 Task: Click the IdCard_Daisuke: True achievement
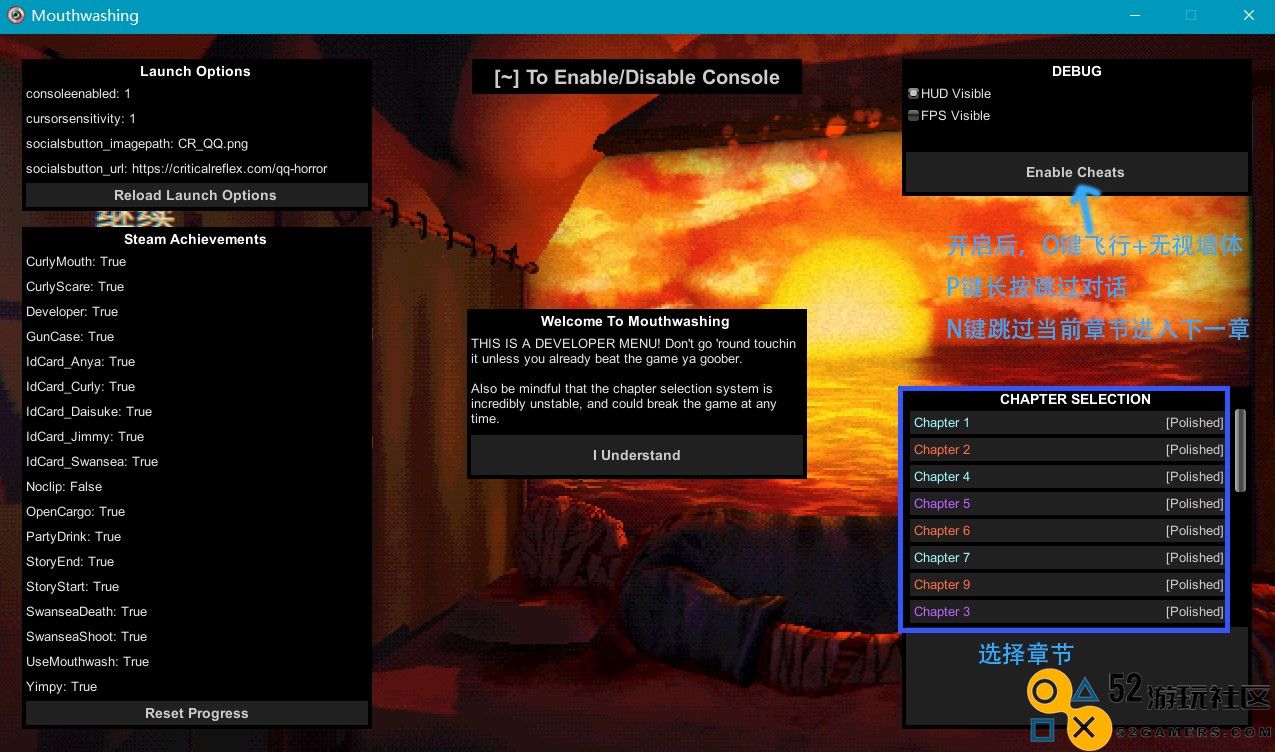pos(89,411)
